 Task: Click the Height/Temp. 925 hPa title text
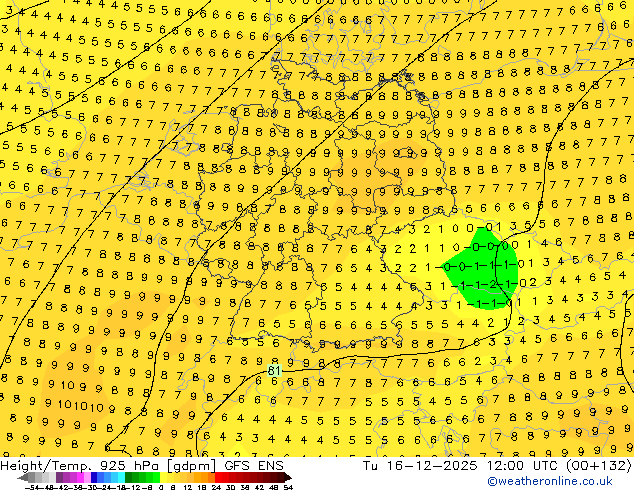80,465
